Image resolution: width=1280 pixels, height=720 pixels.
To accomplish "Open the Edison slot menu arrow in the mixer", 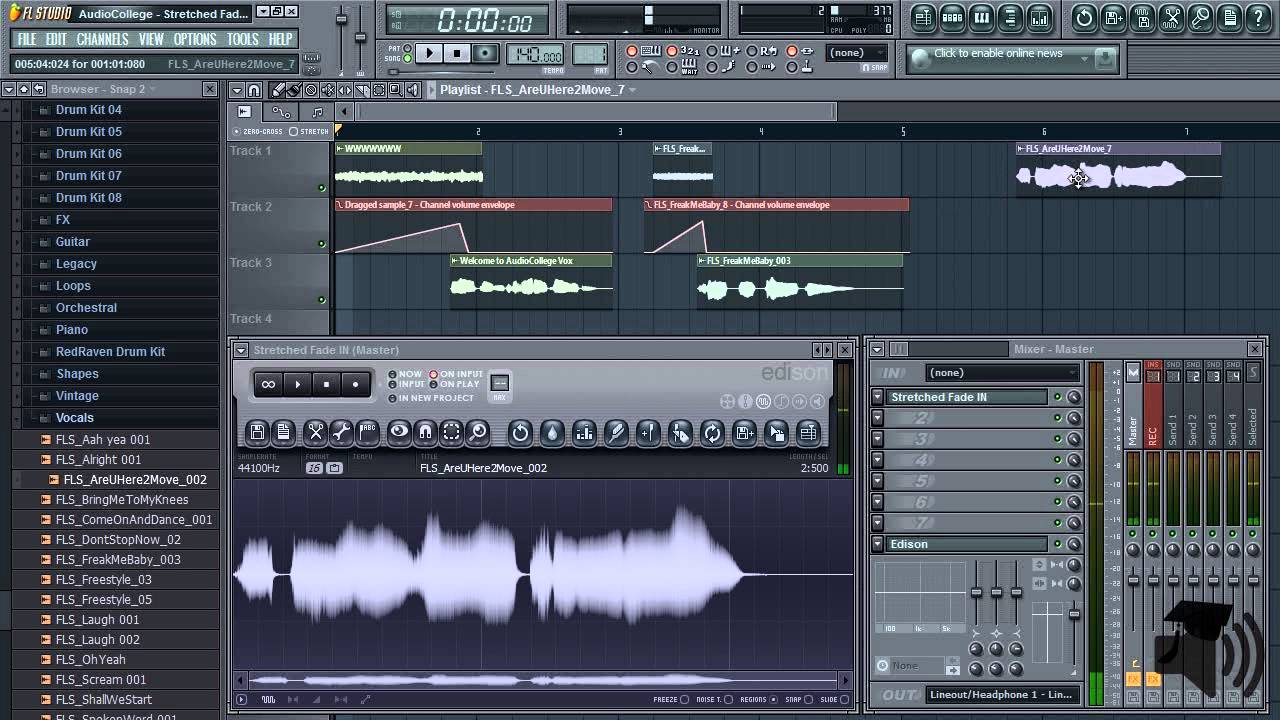I will pos(877,544).
